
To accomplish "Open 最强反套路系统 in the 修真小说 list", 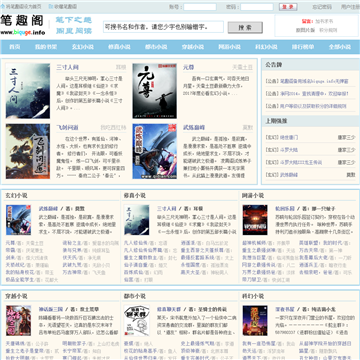I will pos(198,258).
